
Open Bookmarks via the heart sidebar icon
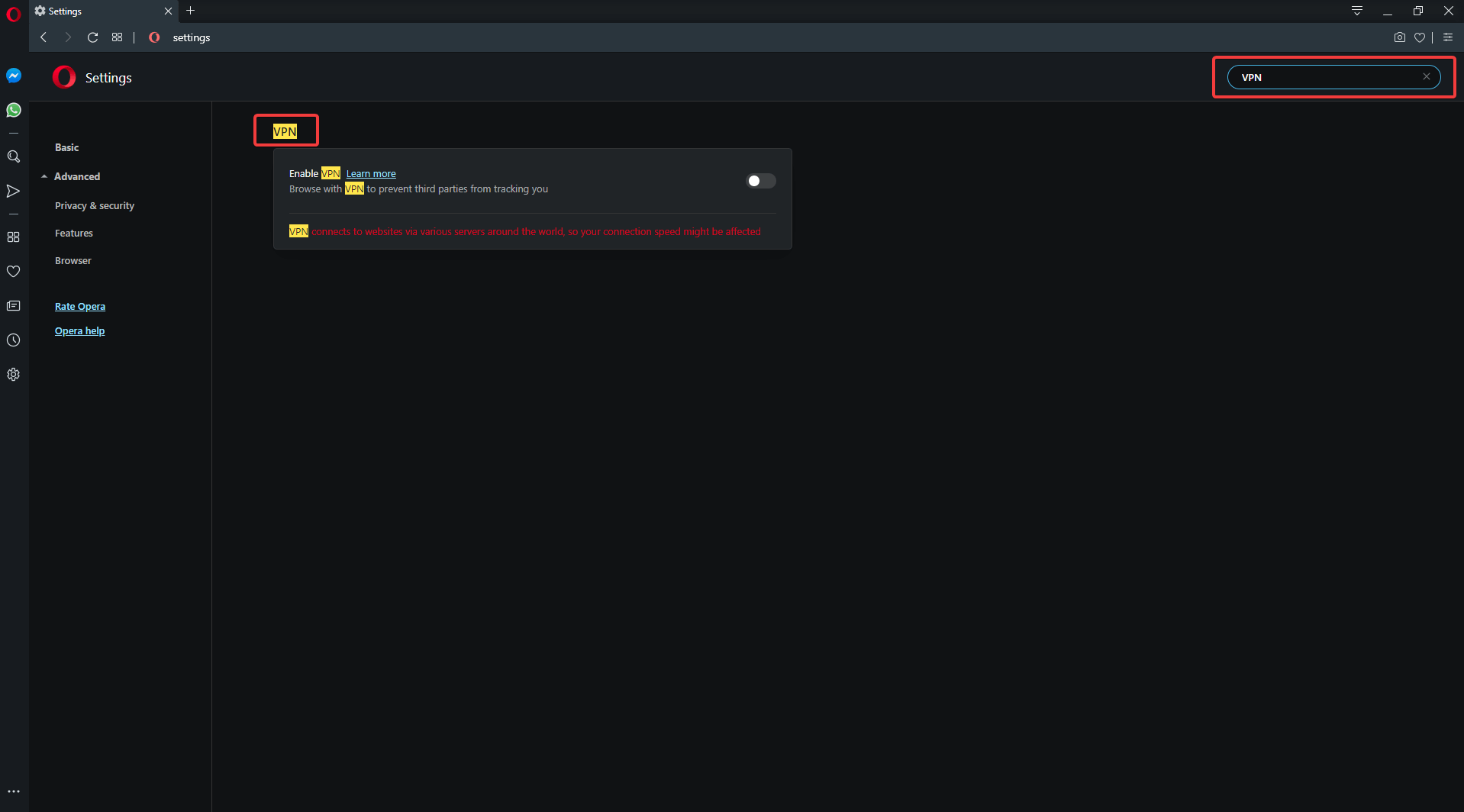click(14, 271)
